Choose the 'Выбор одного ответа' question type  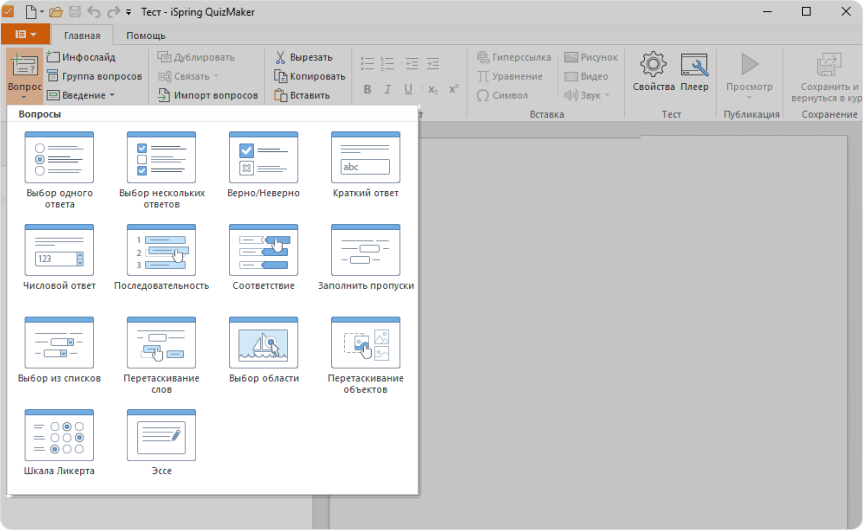pyautogui.click(x=59, y=157)
